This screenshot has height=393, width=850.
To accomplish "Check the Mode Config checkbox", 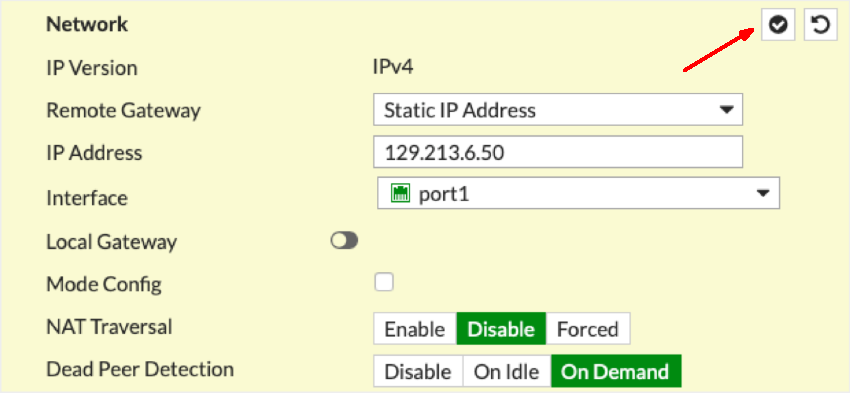I will point(384,282).
